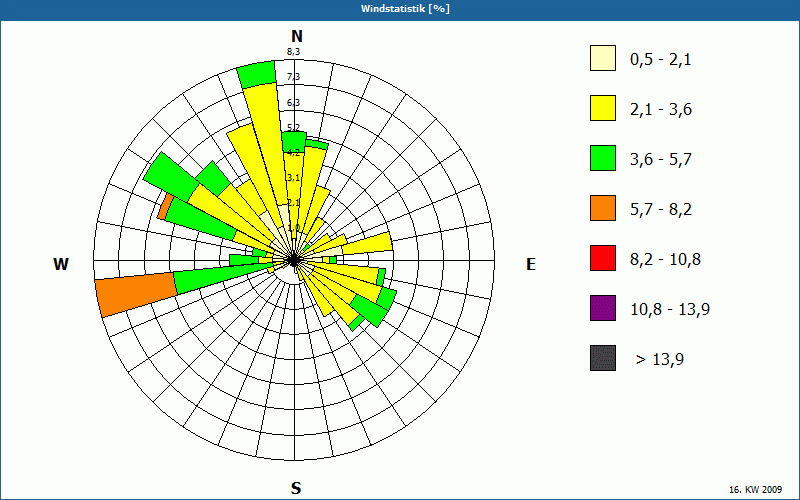Click the green tip of the north-northwest bar
Viewport: 800px width, 500px height.
[257, 74]
